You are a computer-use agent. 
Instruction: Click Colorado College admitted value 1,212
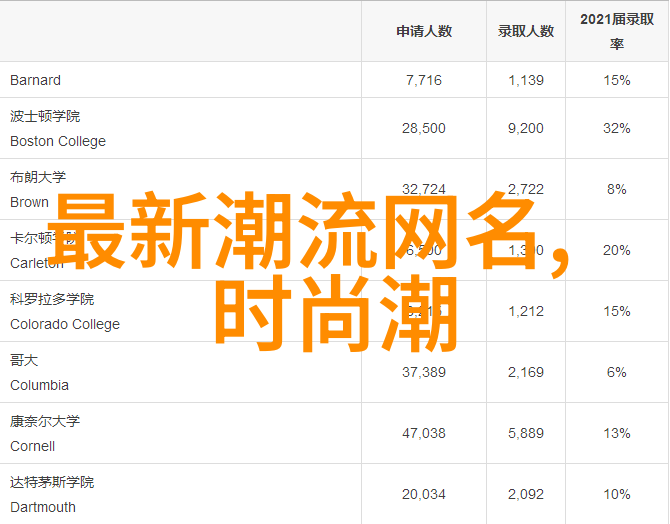point(526,311)
